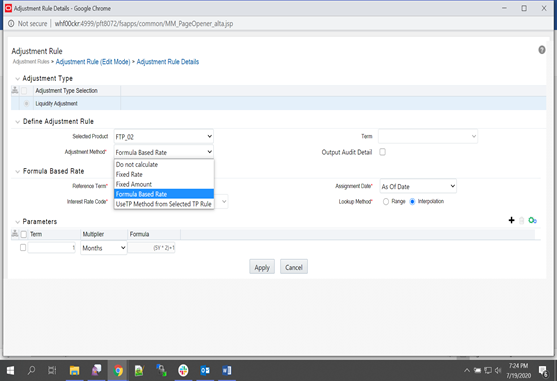The height and width of the screenshot is (381, 557).
Task: Click the browser address bar URL
Action: pyautogui.click(x=144, y=24)
